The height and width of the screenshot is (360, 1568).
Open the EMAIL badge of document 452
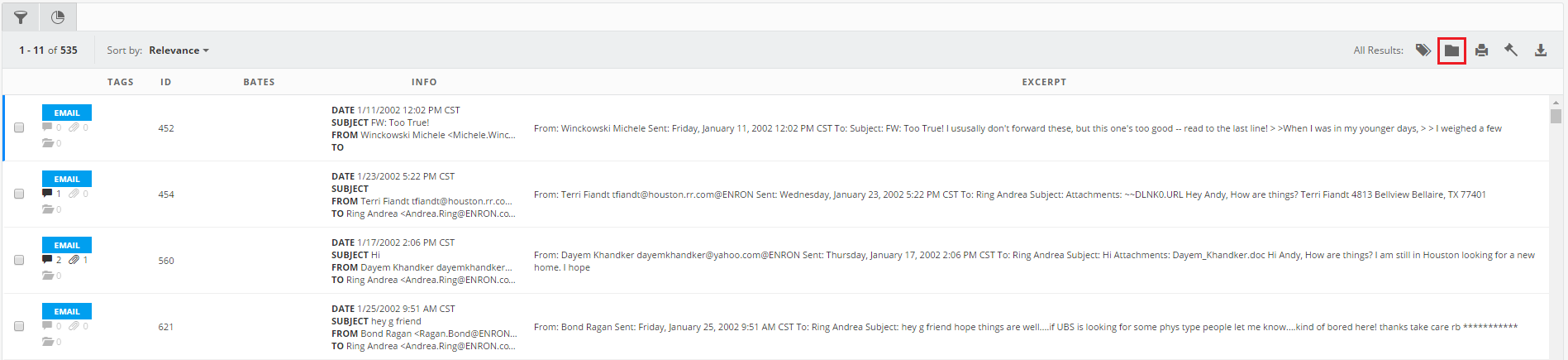coord(67,113)
